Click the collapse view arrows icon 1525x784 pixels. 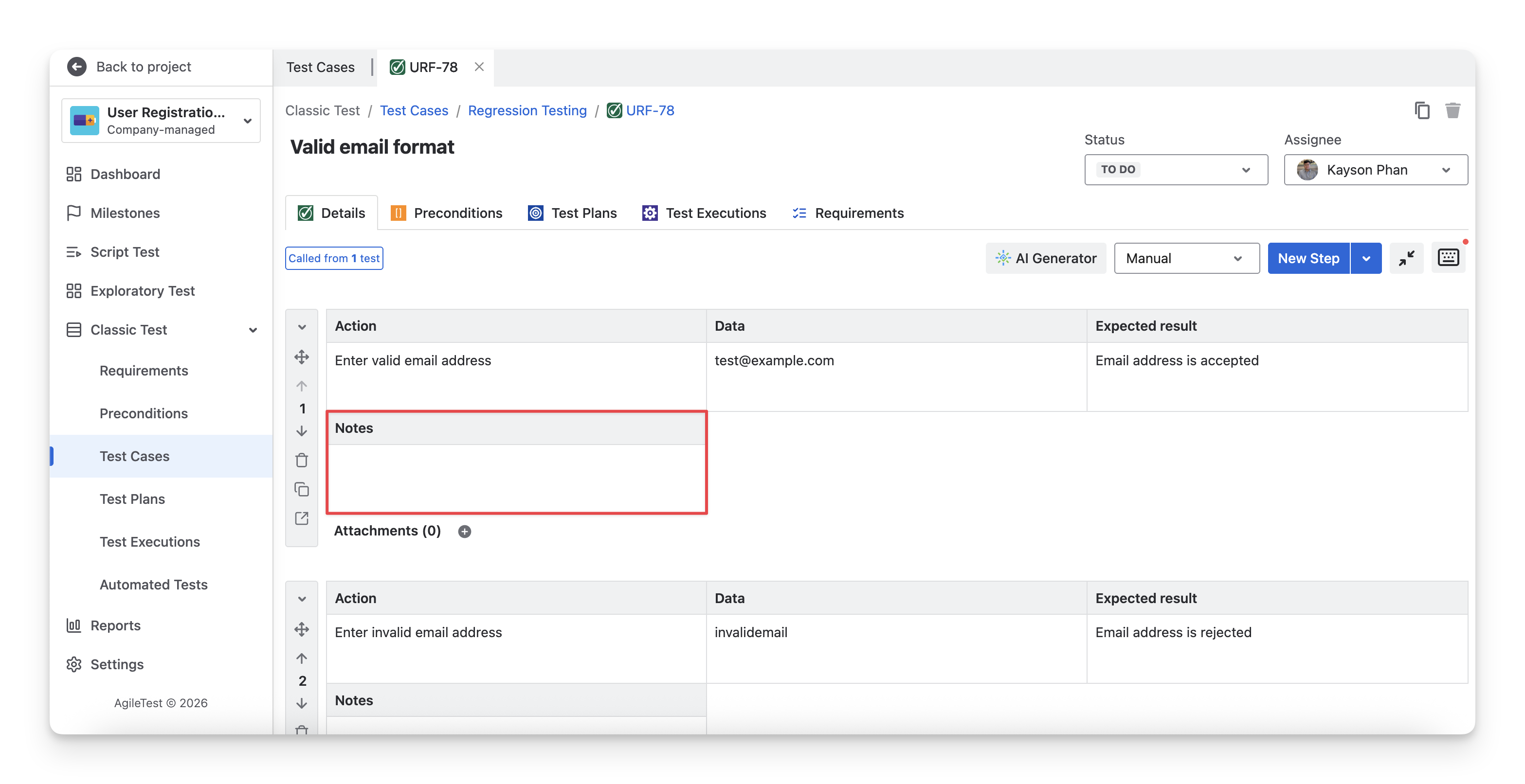click(1406, 258)
